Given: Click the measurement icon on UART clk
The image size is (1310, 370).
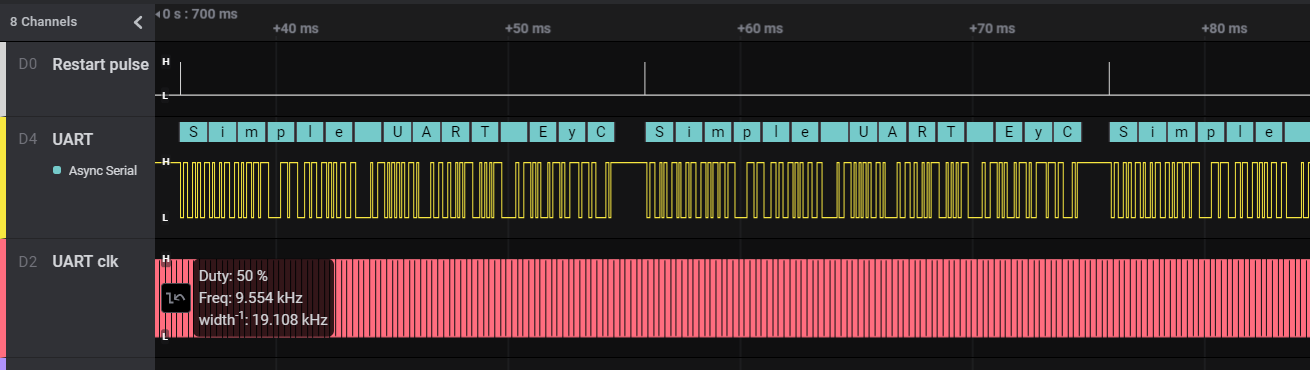Looking at the screenshot, I should (x=176, y=297).
